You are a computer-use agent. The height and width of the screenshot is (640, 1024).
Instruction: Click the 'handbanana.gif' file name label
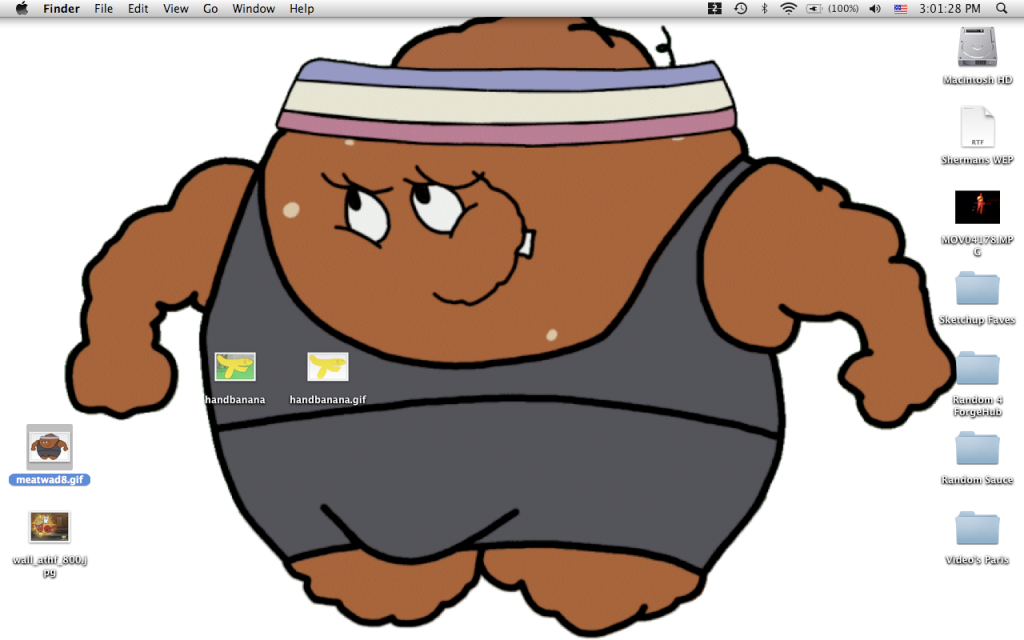click(x=328, y=400)
